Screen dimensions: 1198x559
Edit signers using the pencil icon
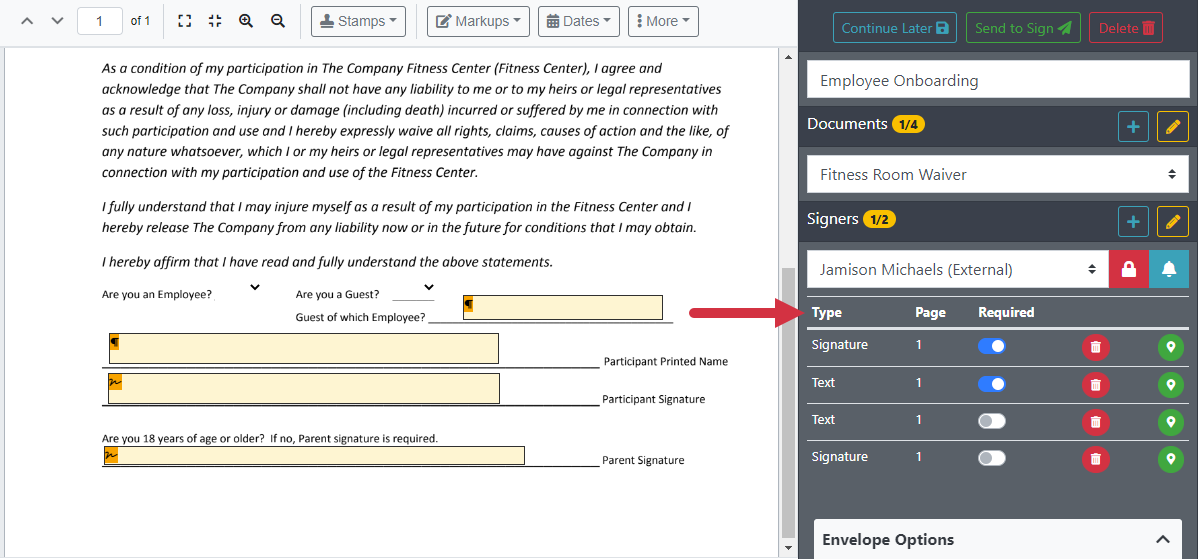pyautogui.click(x=1172, y=221)
